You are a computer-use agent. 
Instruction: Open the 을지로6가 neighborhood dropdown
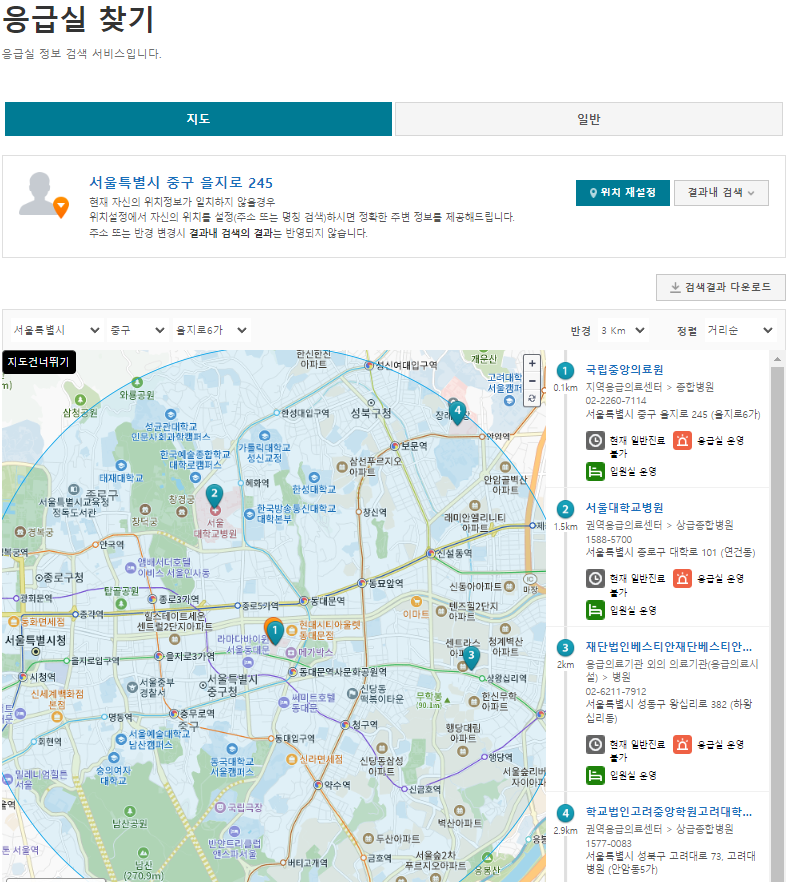211,330
